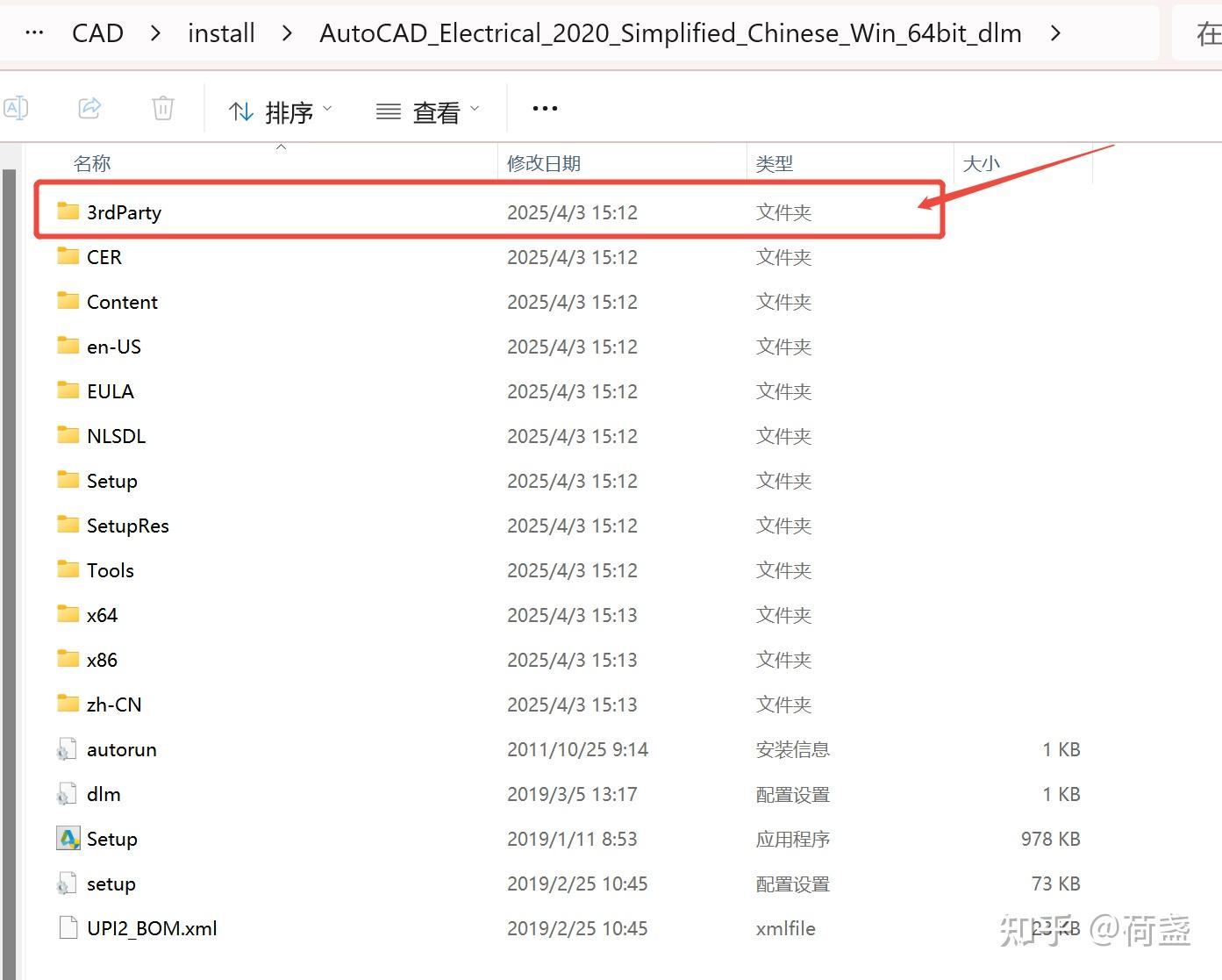Sort by size (大小) column header
Screen dimensions: 1222x980
[x=981, y=163]
